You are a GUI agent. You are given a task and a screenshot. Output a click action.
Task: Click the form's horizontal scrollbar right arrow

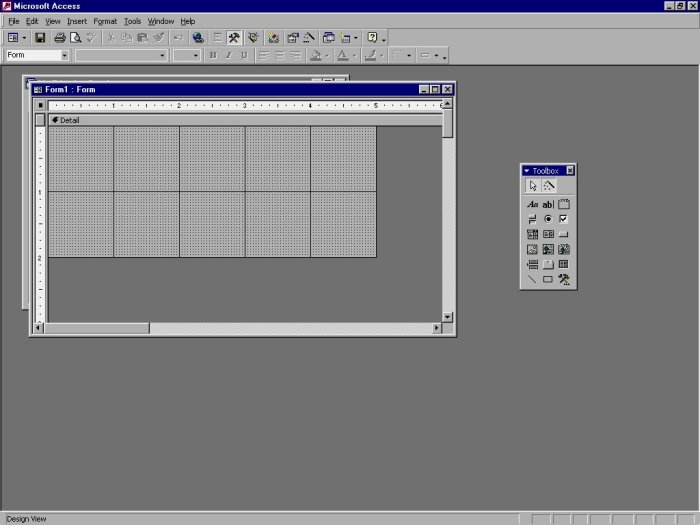pos(436,328)
